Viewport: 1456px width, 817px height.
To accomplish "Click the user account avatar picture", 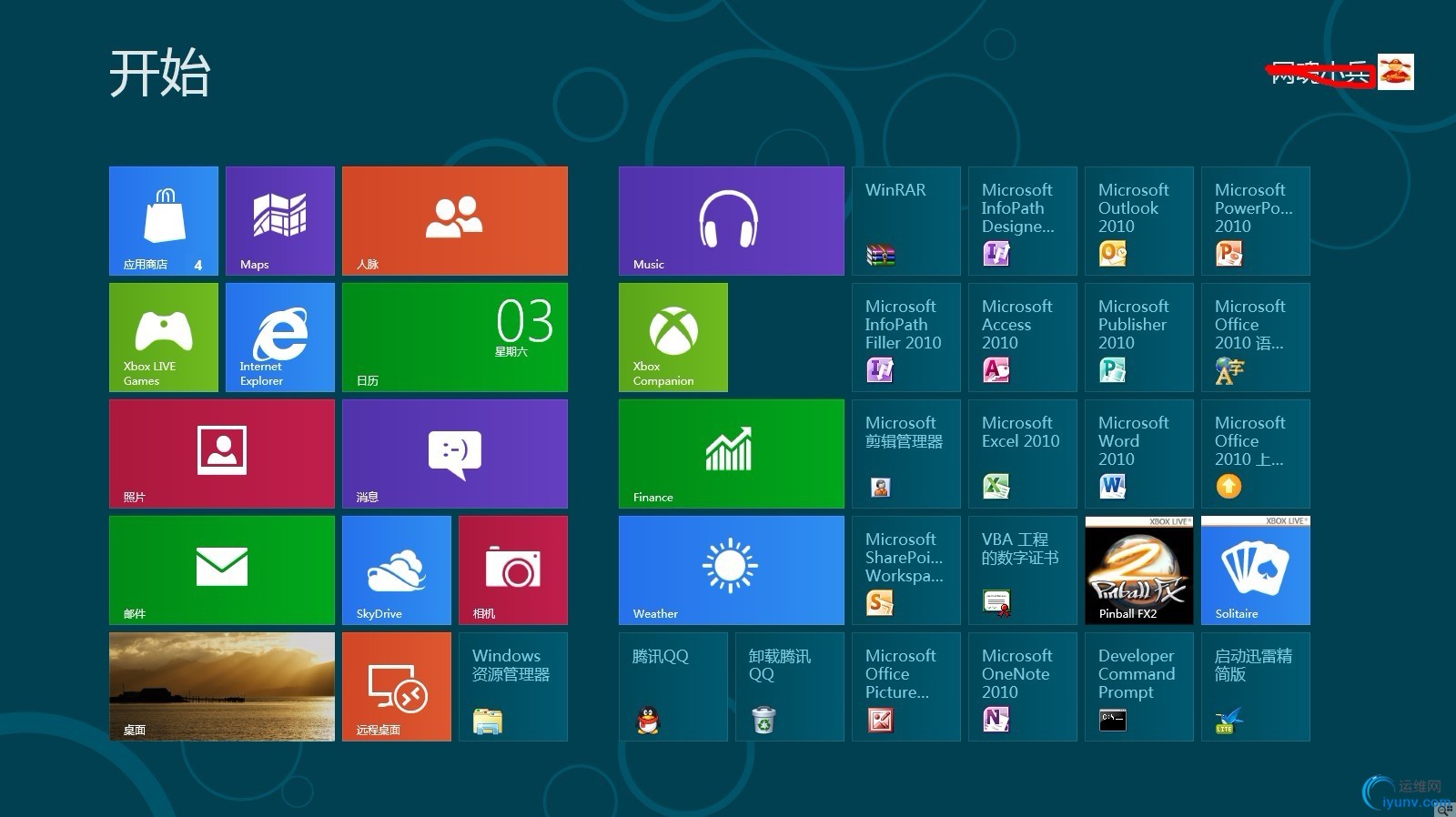I will 1396,72.
